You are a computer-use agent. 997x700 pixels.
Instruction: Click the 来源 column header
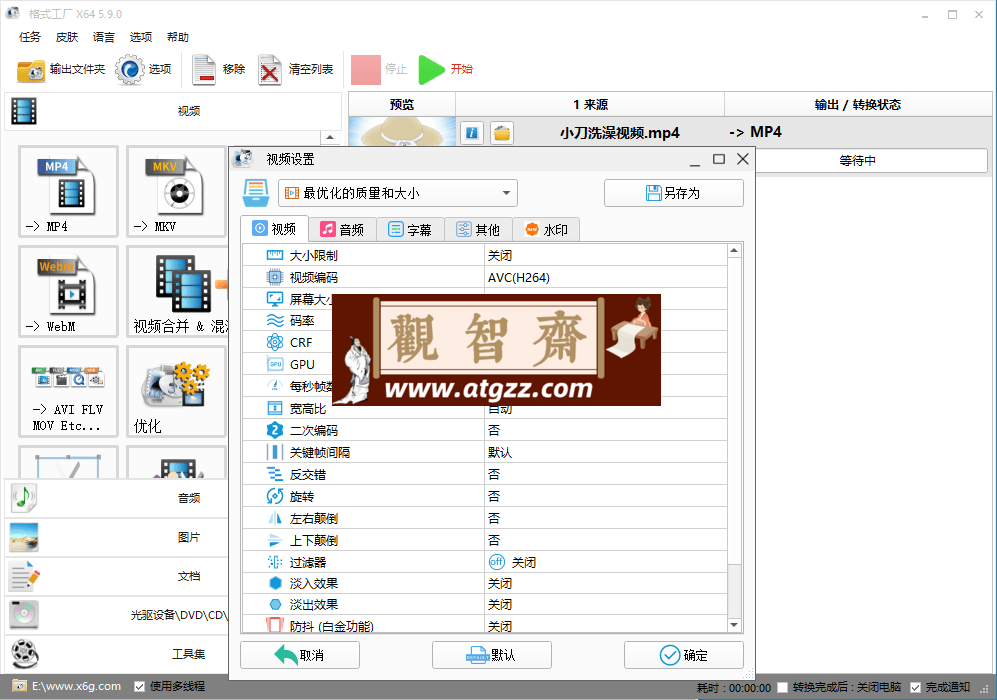point(590,104)
